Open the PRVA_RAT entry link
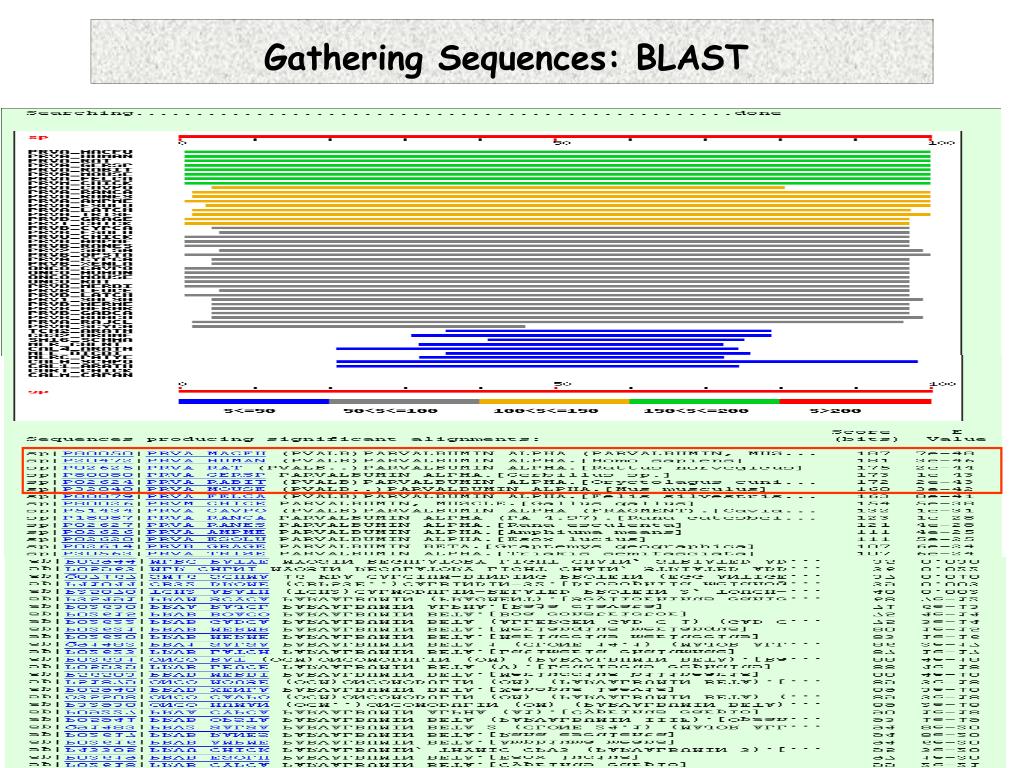Screen dimensions: 1024x768 point(195,468)
